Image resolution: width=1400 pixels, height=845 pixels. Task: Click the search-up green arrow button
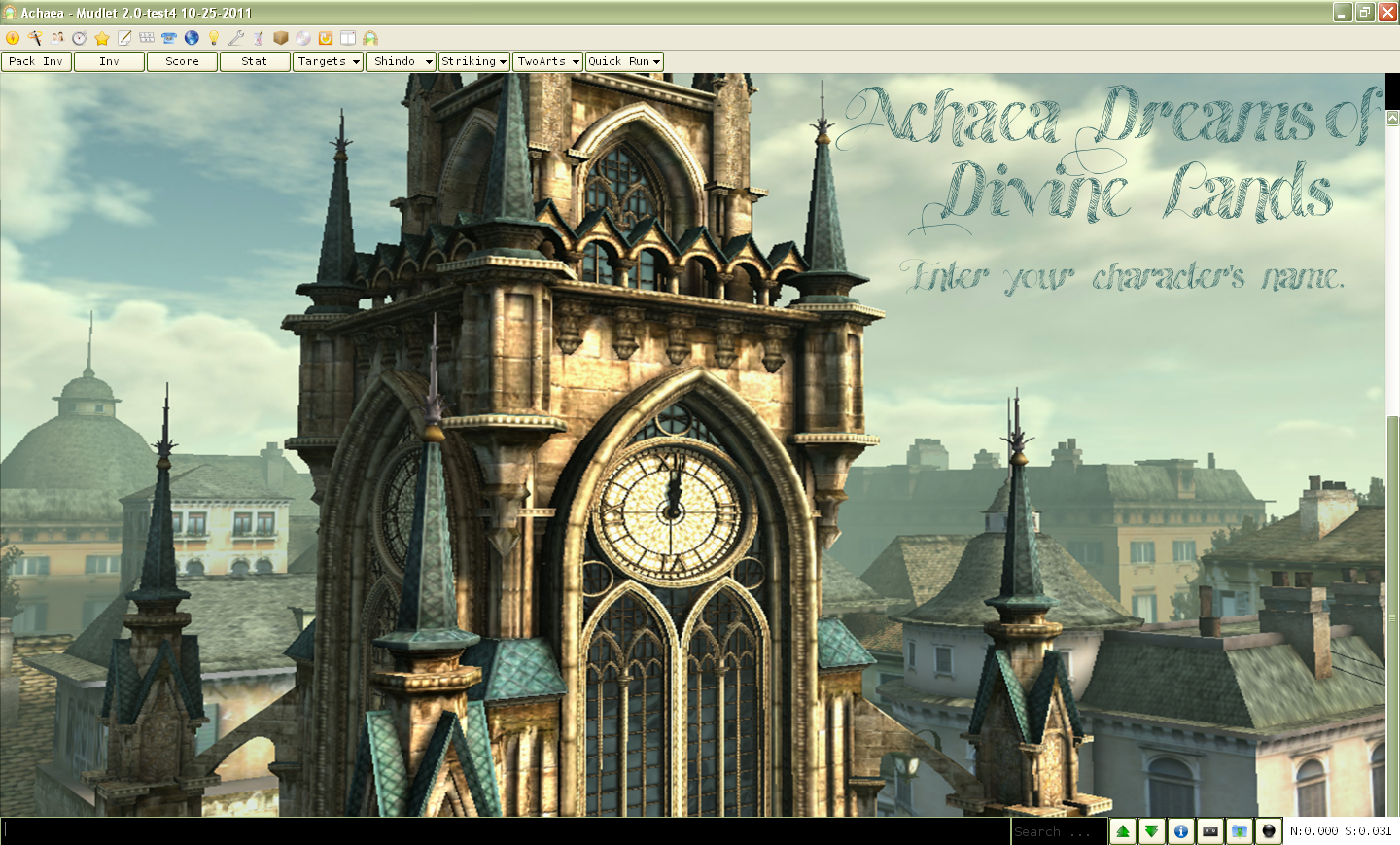[x=1123, y=831]
